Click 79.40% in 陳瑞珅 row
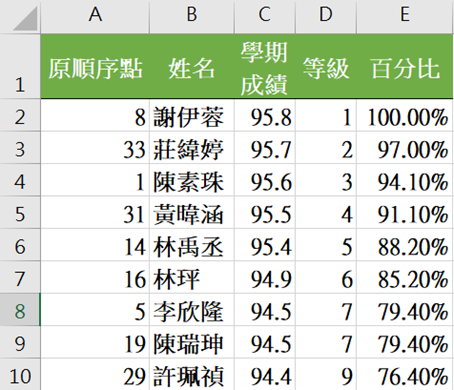The height and width of the screenshot is (390, 454). 405,342
